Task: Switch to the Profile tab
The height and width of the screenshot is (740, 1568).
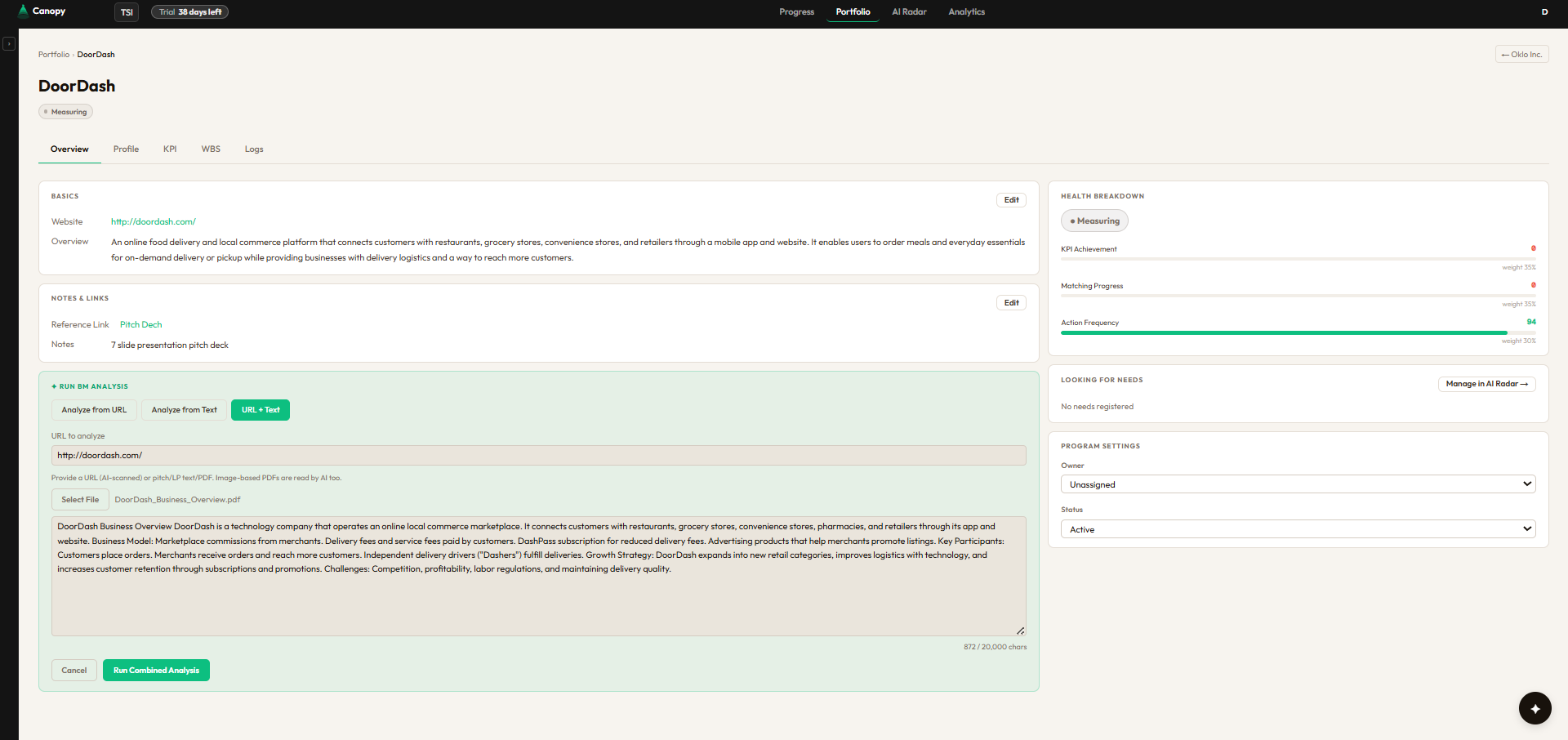Action: point(126,149)
